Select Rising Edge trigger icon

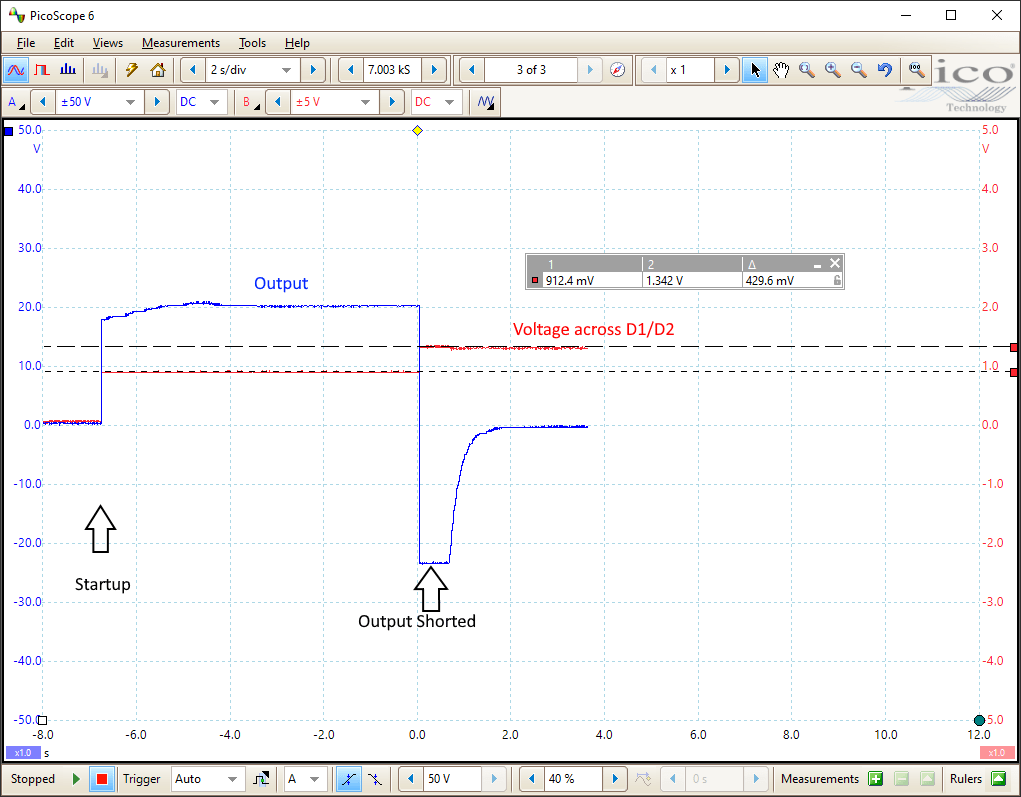tap(349, 779)
